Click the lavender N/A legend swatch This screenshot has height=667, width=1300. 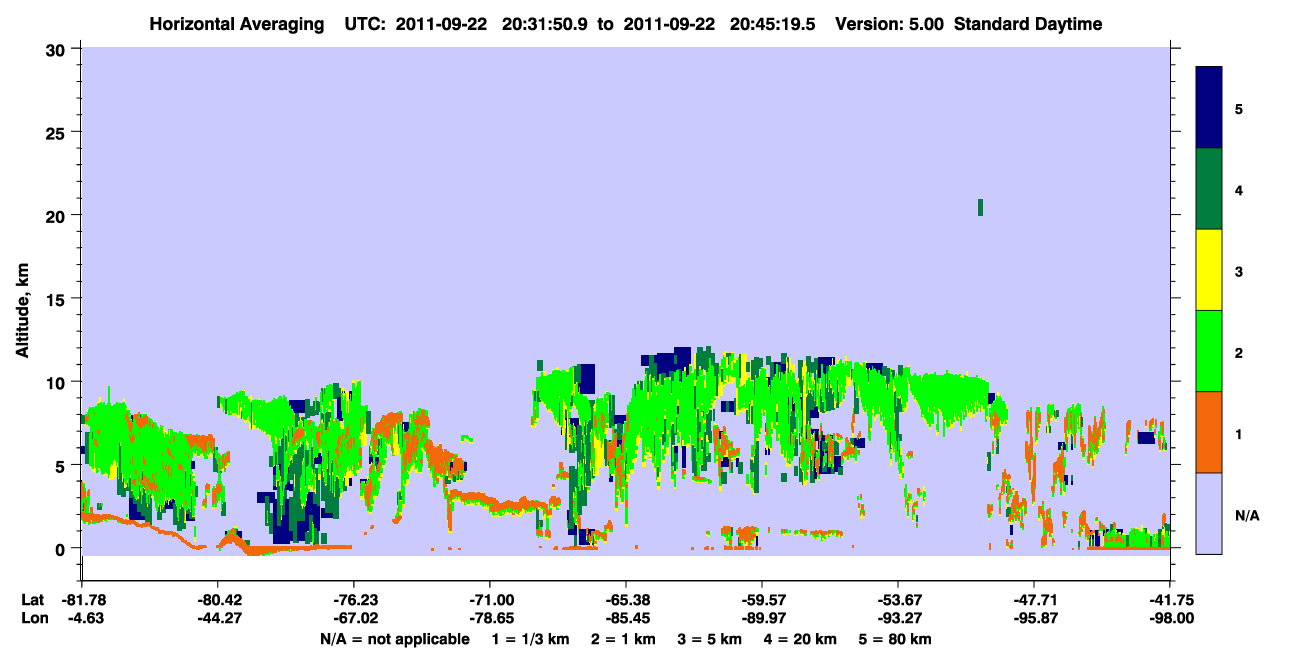click(x=1209, y=513)
